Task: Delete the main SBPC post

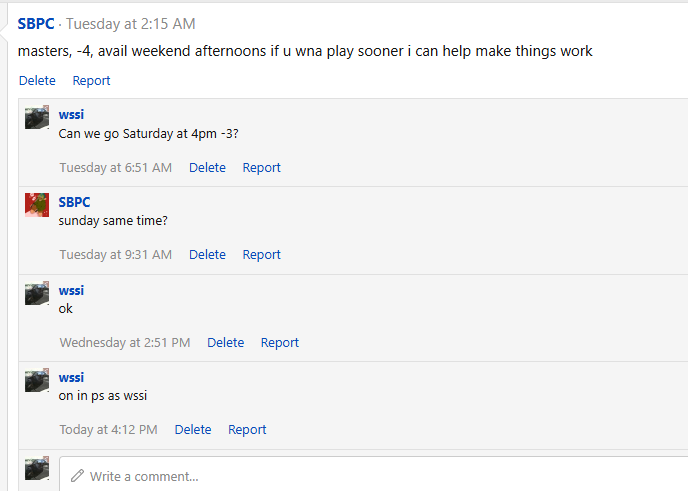Action: coord(37,80)
